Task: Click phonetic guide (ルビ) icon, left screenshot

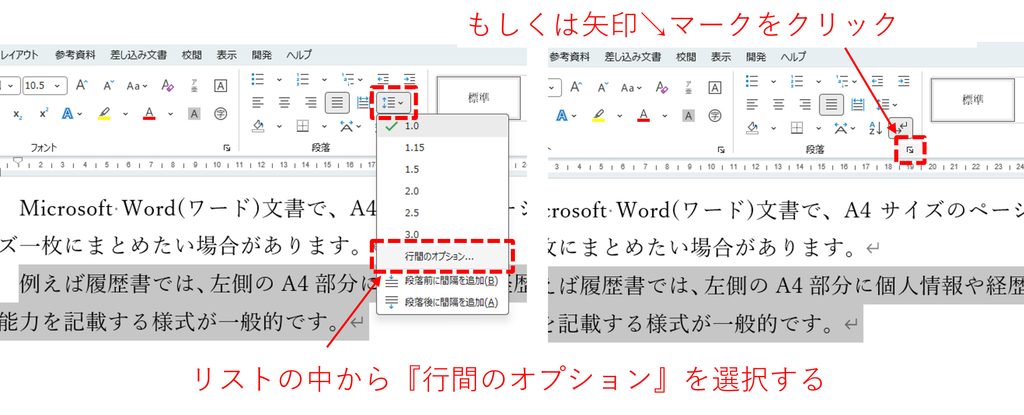Action: click(194, 86)
